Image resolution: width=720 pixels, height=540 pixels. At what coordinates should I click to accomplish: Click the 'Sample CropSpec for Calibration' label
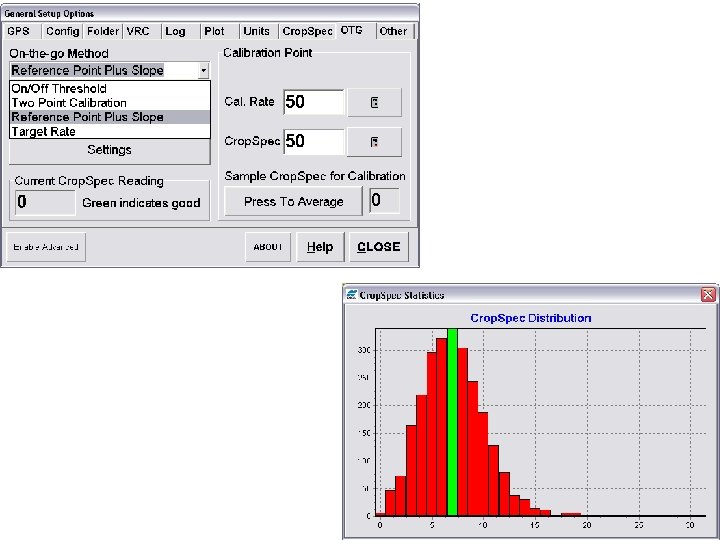(315, 176)
